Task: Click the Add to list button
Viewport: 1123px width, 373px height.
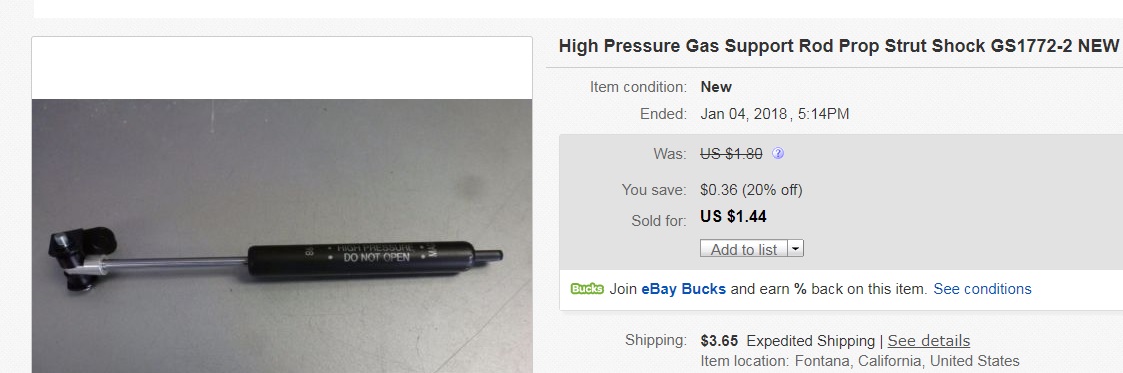Action: pos(744,249)
